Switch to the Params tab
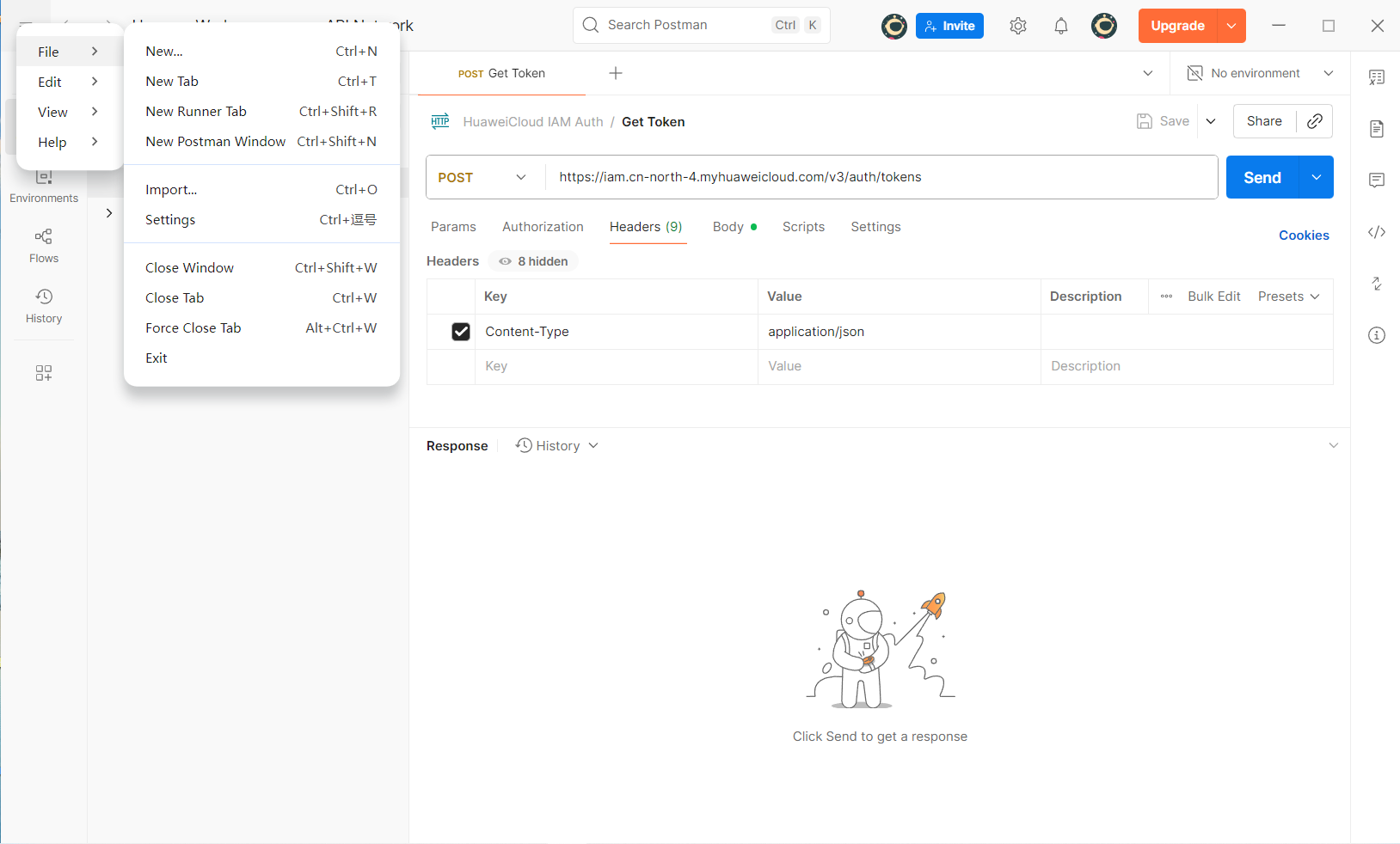The image size is (1400, 844). [453, 227]
